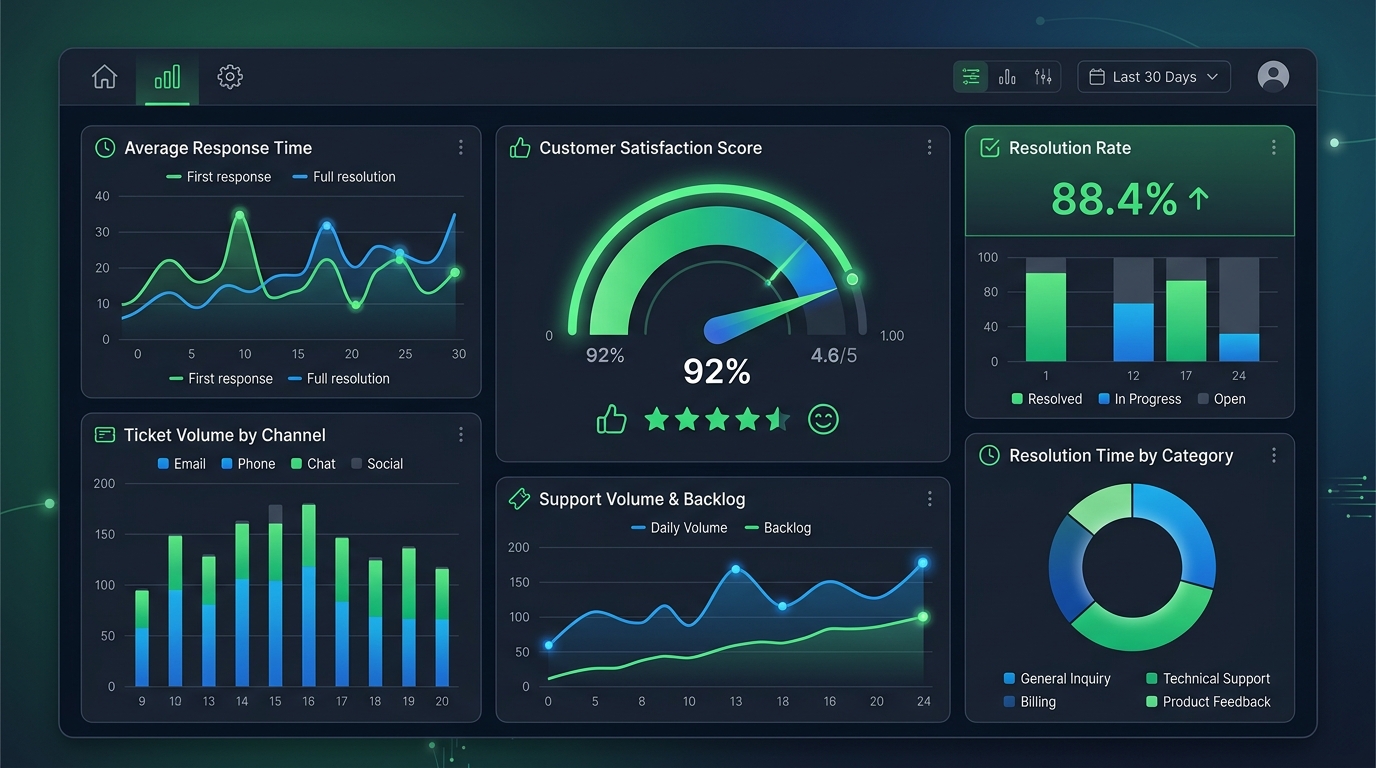
Task: Toggle the Resolved legend entry
Action: coord(1047,399)
